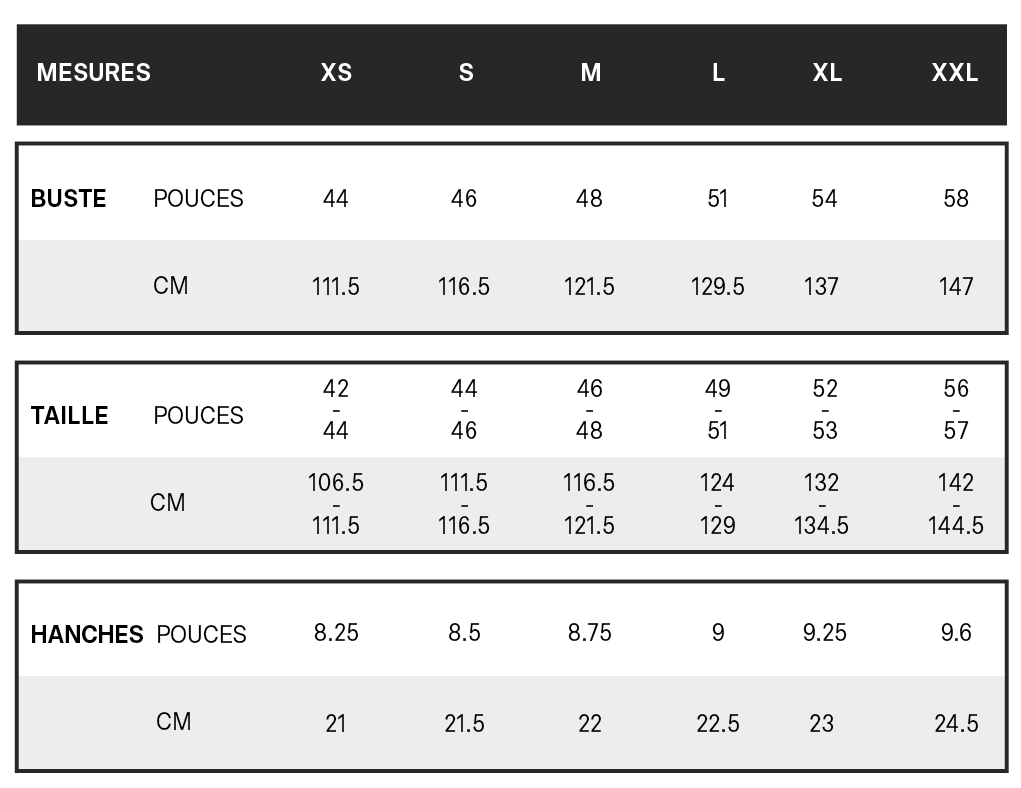This screenshot has height=788, width=1021.
Task: Click the BUSTE CM value 129.5
Action: [x=718, y=287]
